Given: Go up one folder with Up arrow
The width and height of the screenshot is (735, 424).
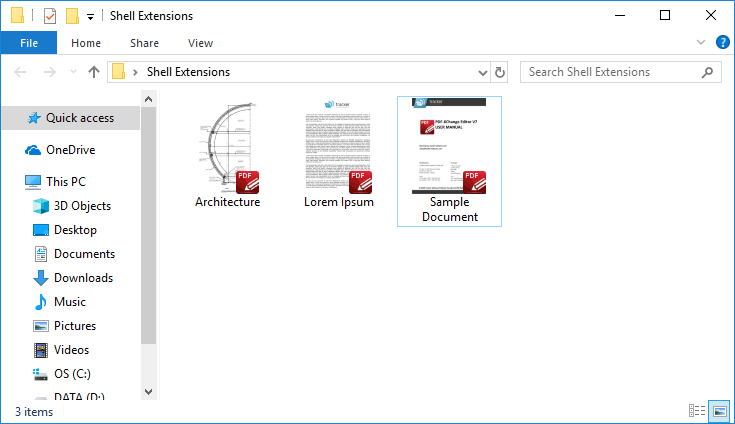Looking at the screenshot, I should [x=94, y=72].
